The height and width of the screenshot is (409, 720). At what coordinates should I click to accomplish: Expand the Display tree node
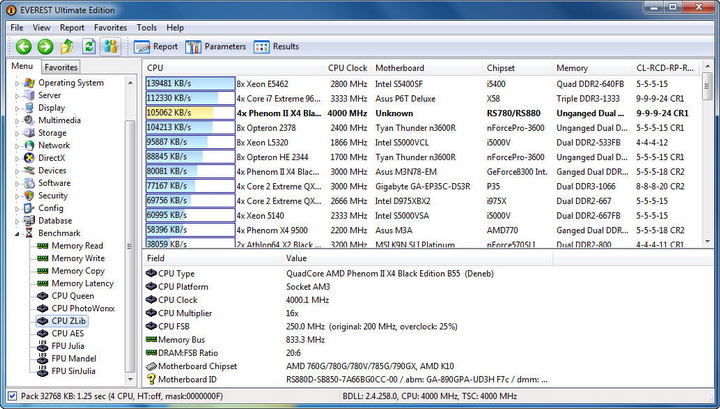click(x=17, y=108)
